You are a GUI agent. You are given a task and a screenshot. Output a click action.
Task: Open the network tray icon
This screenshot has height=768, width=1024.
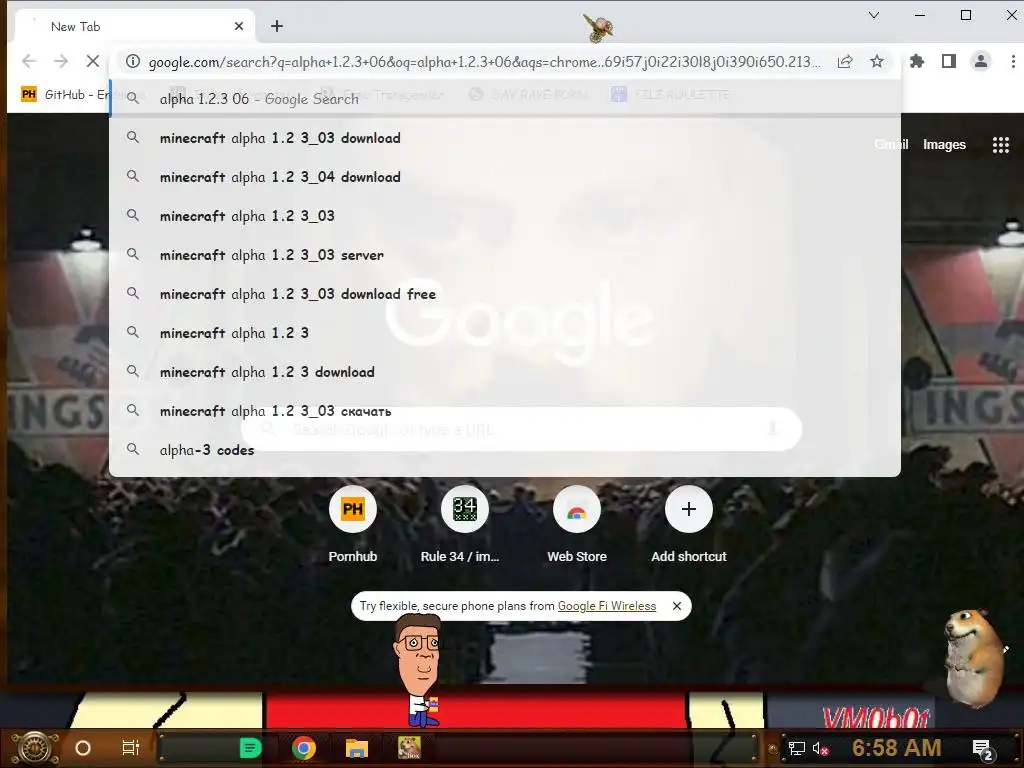[x=797, y=748]
